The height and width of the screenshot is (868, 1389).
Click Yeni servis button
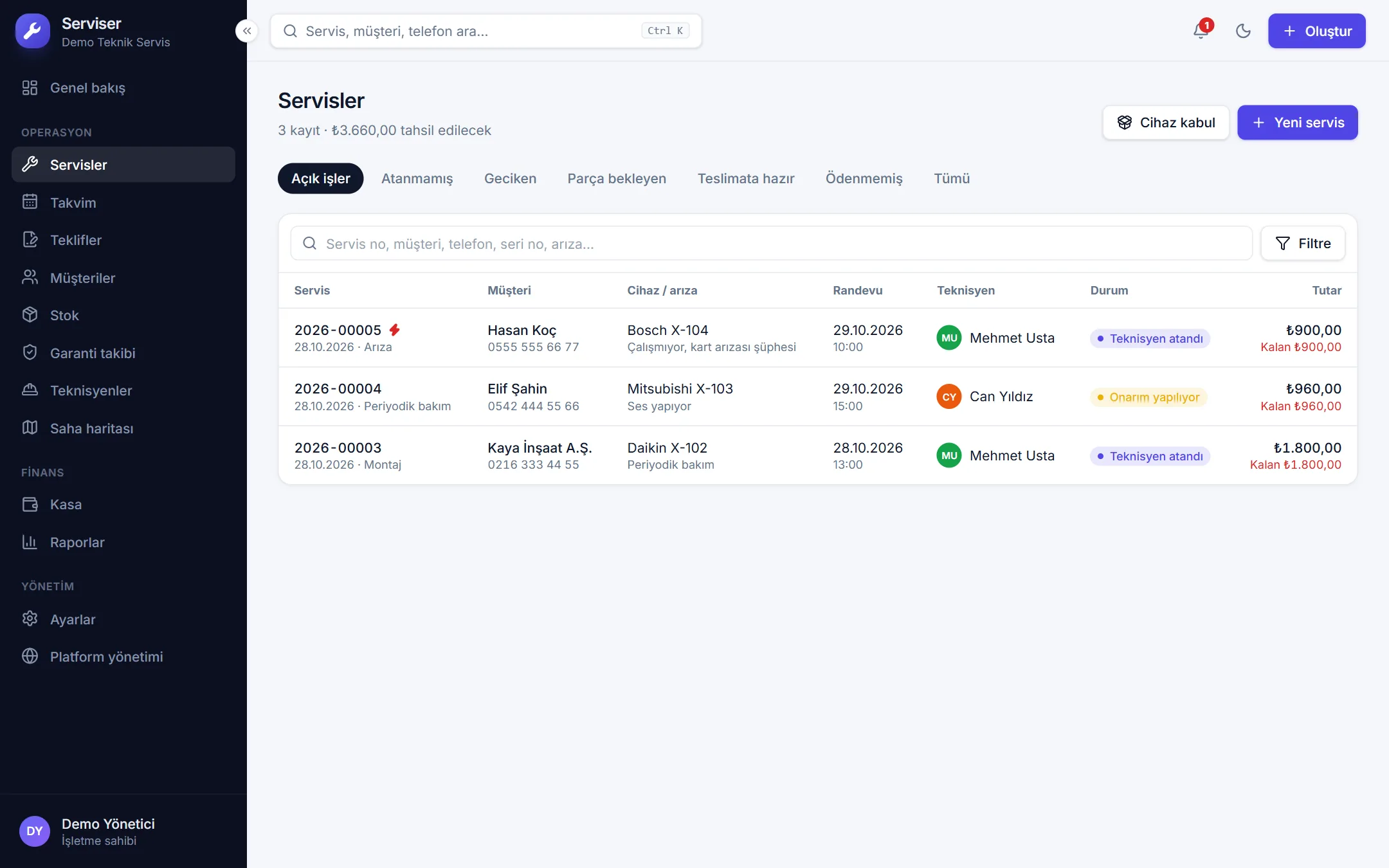1297,122
